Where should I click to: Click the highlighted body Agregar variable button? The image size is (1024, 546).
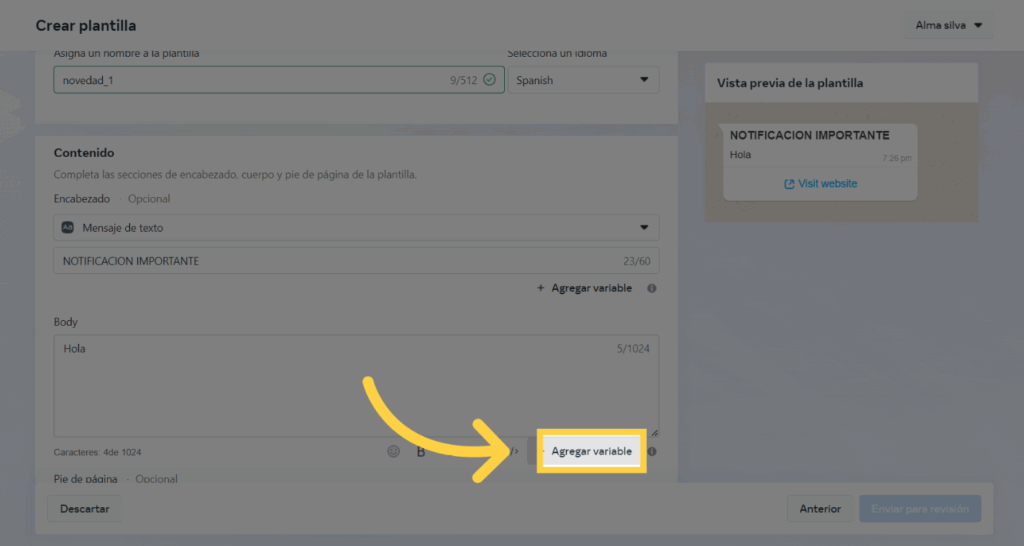coord(591,451)
